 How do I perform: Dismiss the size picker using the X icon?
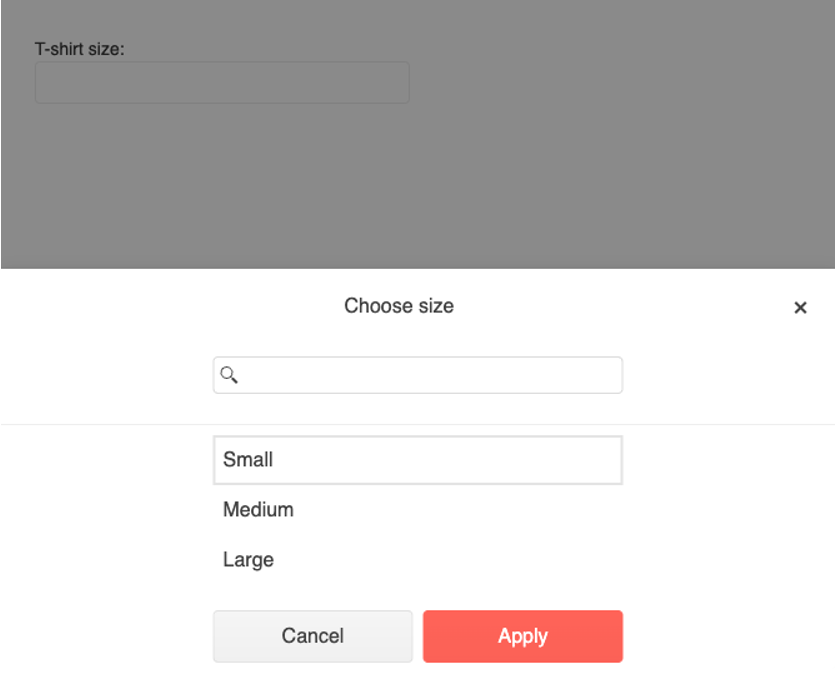click(800, 307)
